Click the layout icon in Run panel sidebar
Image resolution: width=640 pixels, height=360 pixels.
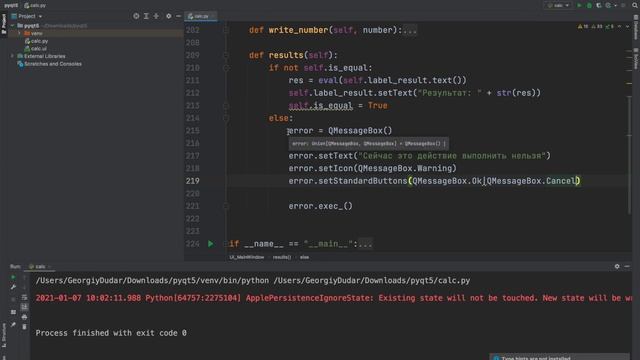tap(13, 312)
